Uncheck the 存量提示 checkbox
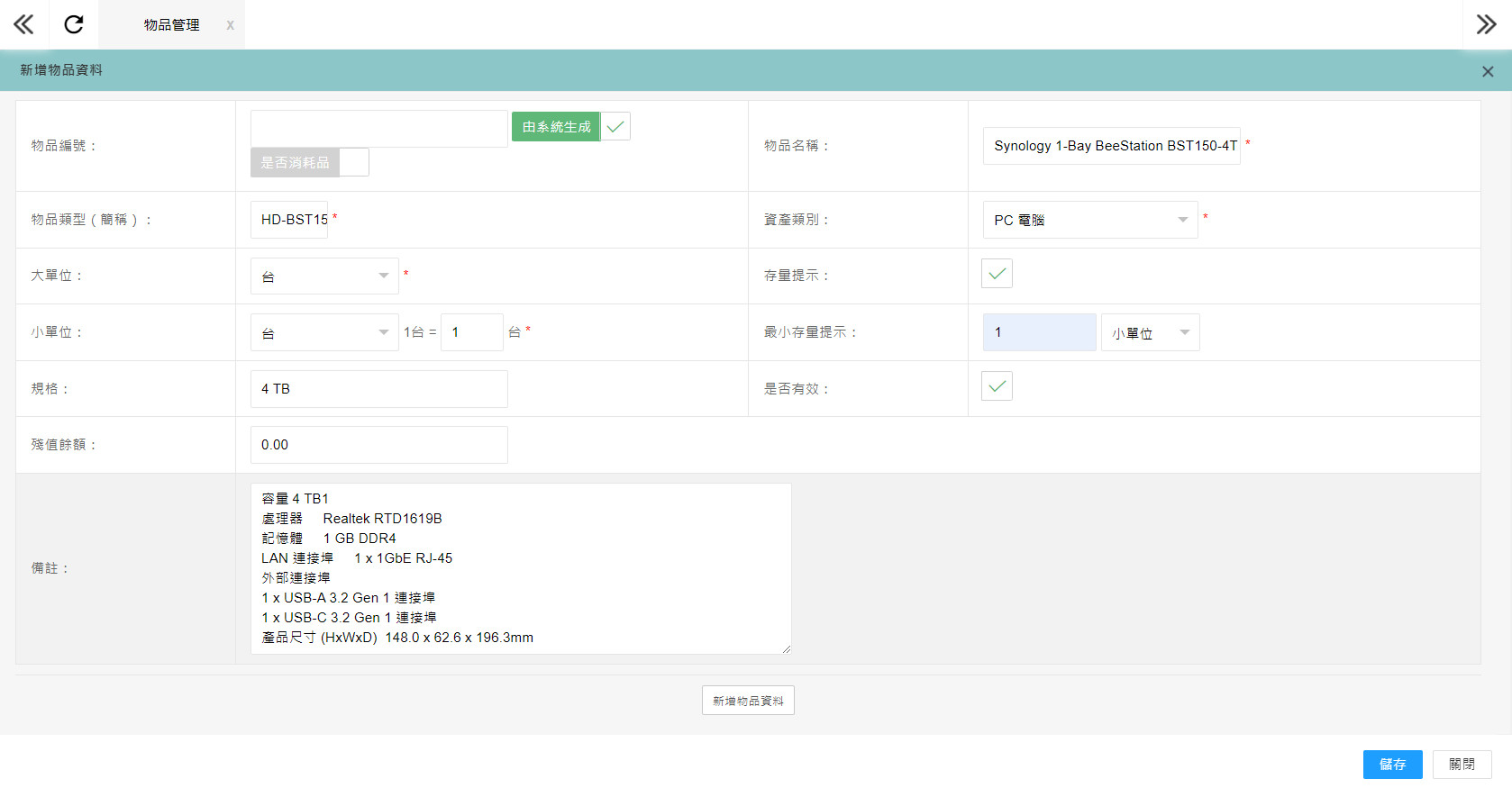Screen dimensions: 1512x788 pos(997,274)
